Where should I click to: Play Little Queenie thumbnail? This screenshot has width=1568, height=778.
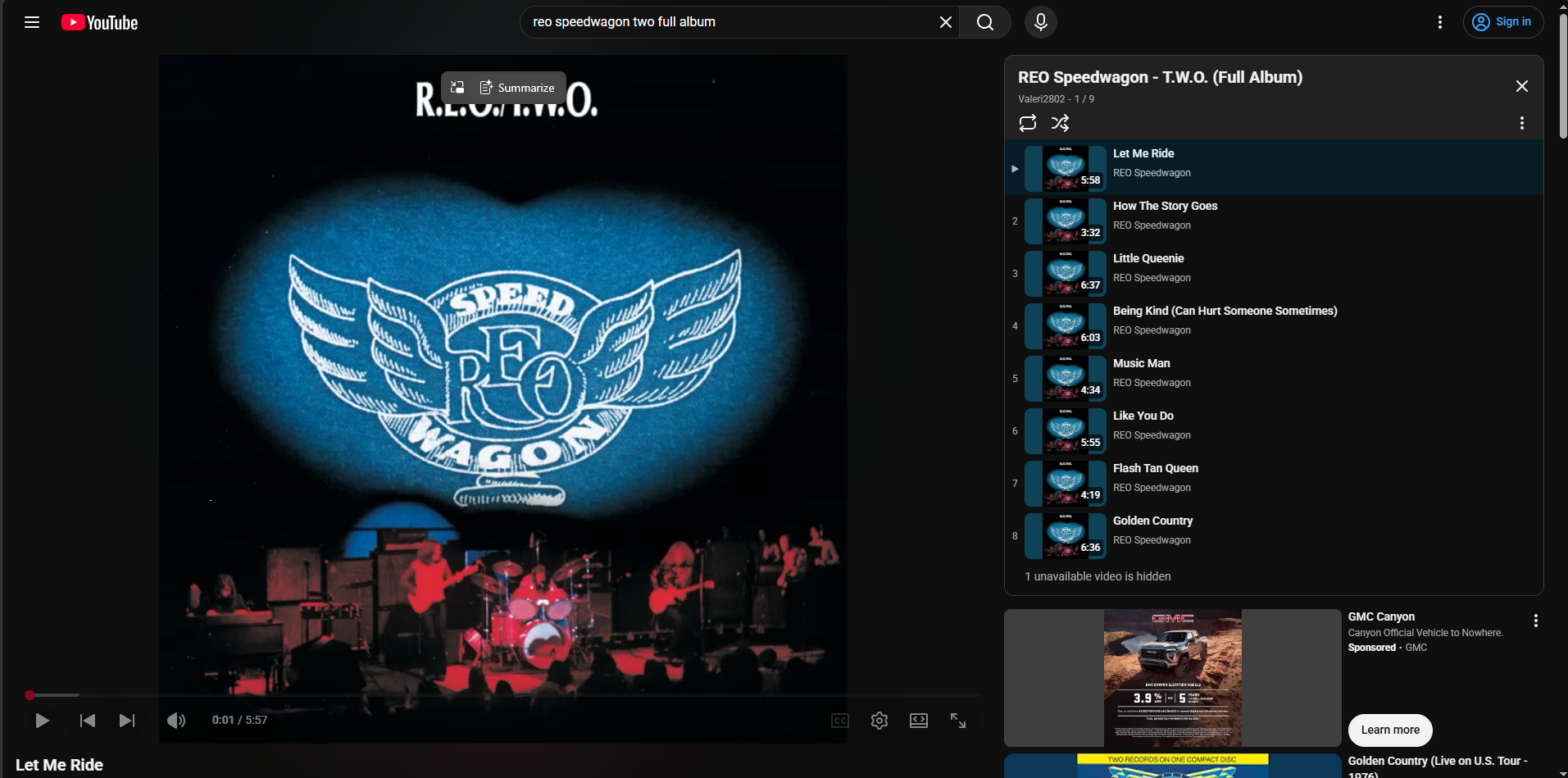[x=1066, y=274]
